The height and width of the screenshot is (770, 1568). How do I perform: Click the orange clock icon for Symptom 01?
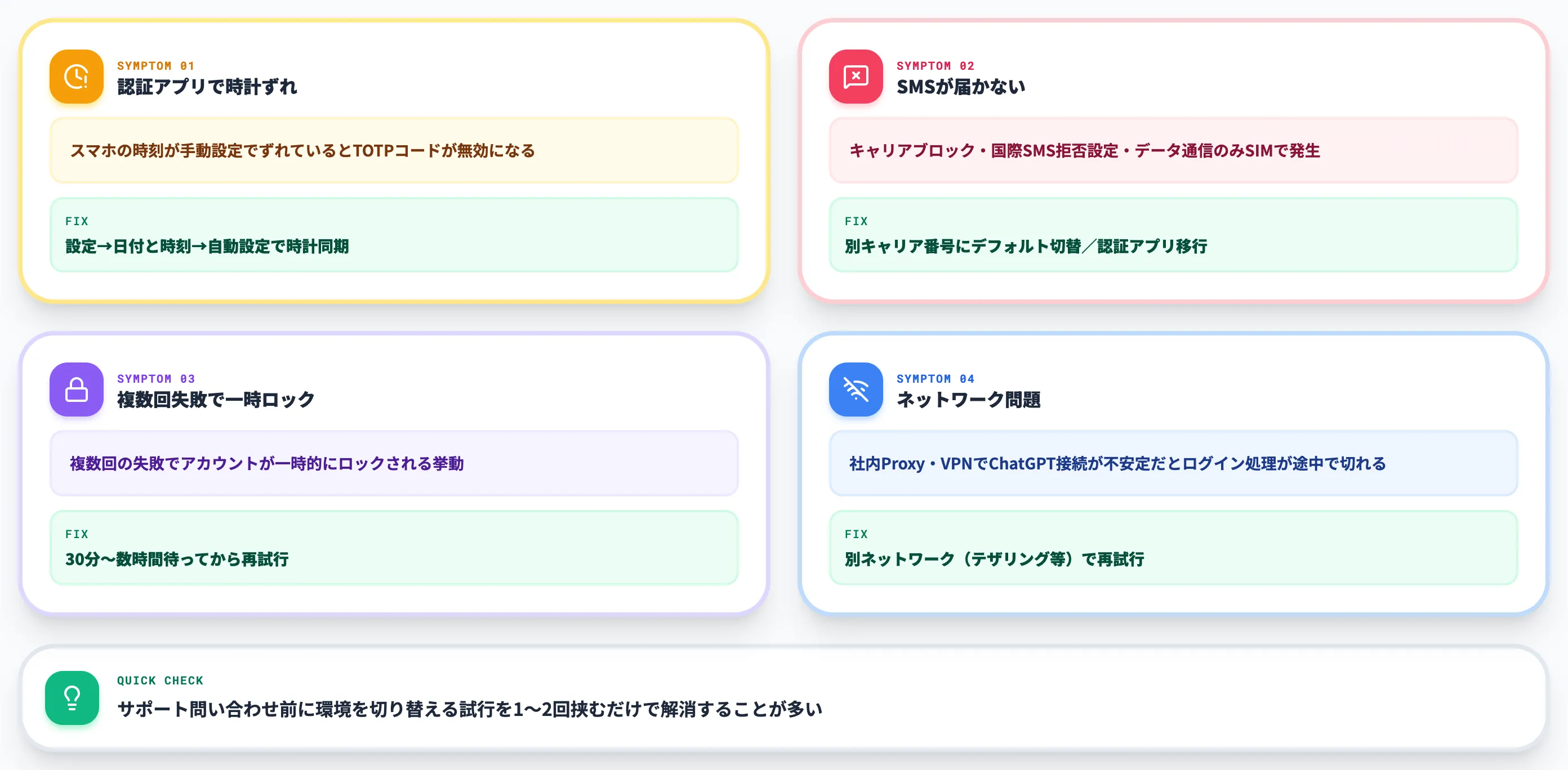point(76,76)
